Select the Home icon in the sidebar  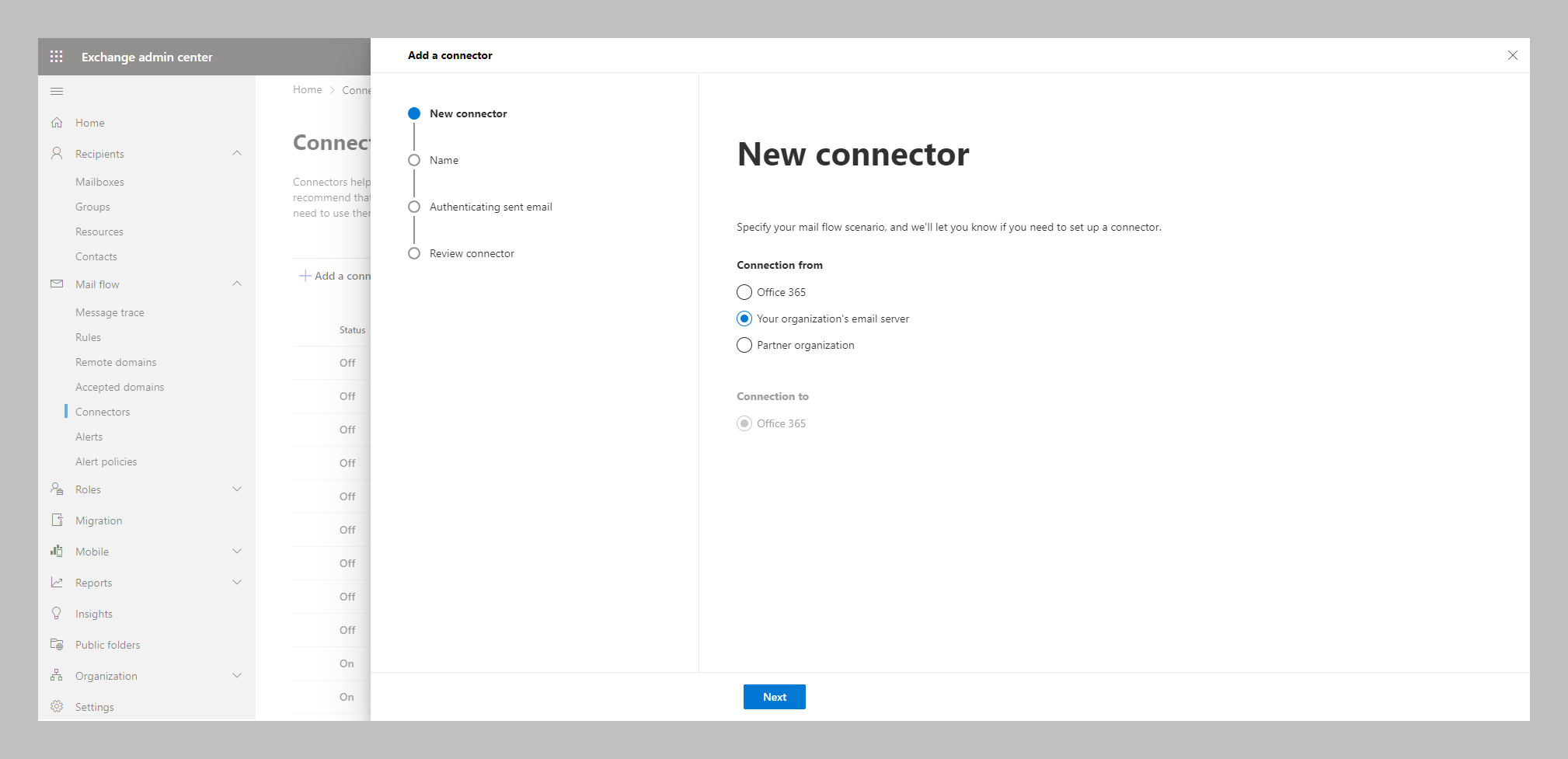click(x=57, y=122)
